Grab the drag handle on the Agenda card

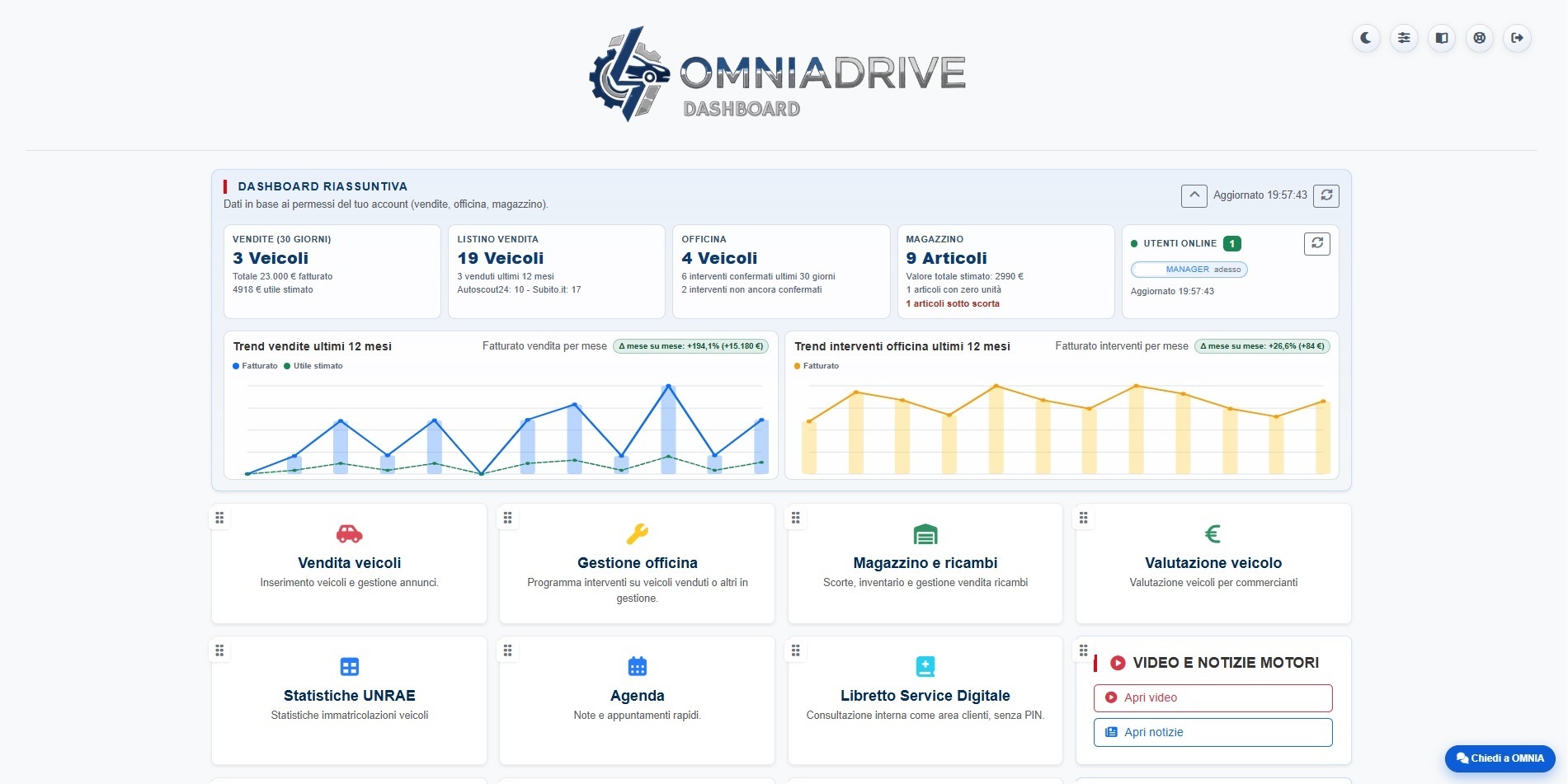coord(507,650)
